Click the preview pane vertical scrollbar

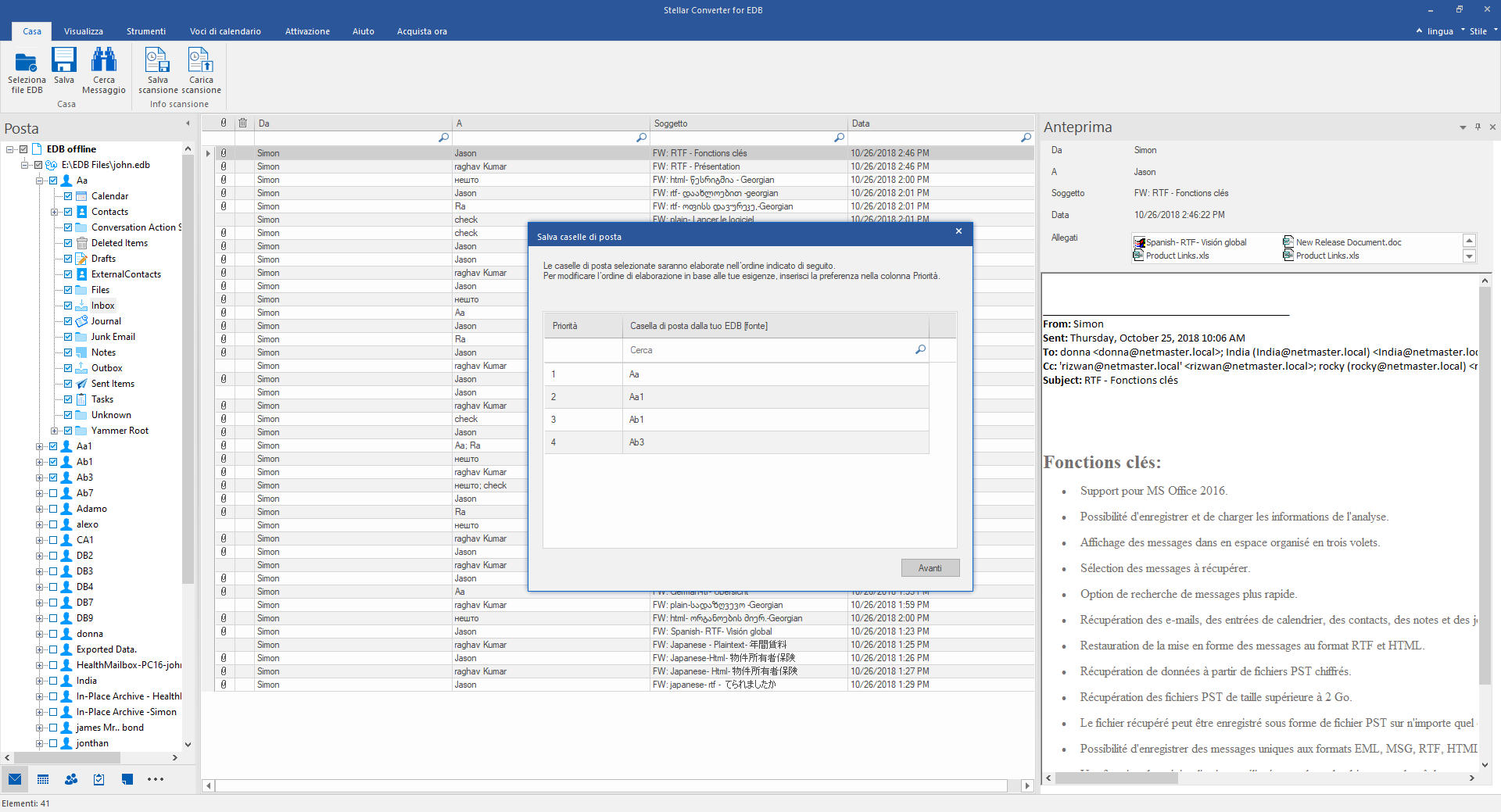[x=1485, y=485]
